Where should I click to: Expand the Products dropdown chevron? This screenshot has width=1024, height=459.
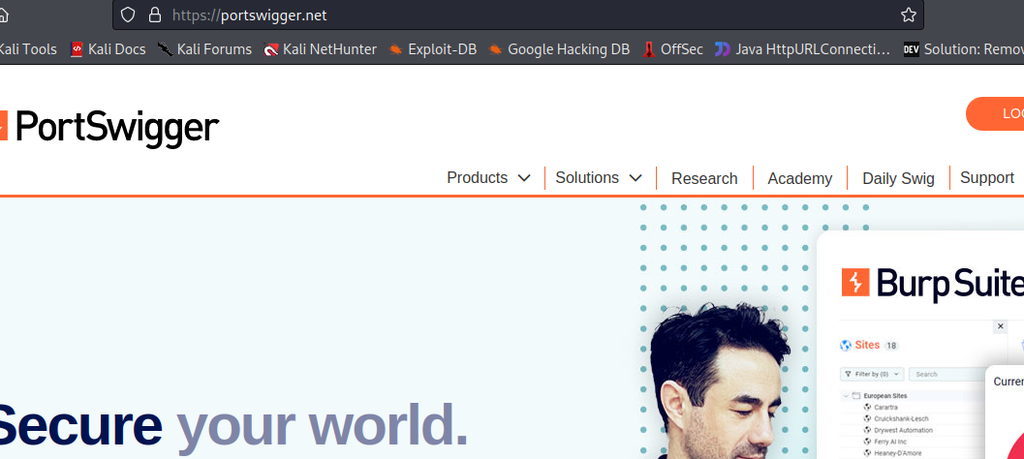click(x=524, y=178)
